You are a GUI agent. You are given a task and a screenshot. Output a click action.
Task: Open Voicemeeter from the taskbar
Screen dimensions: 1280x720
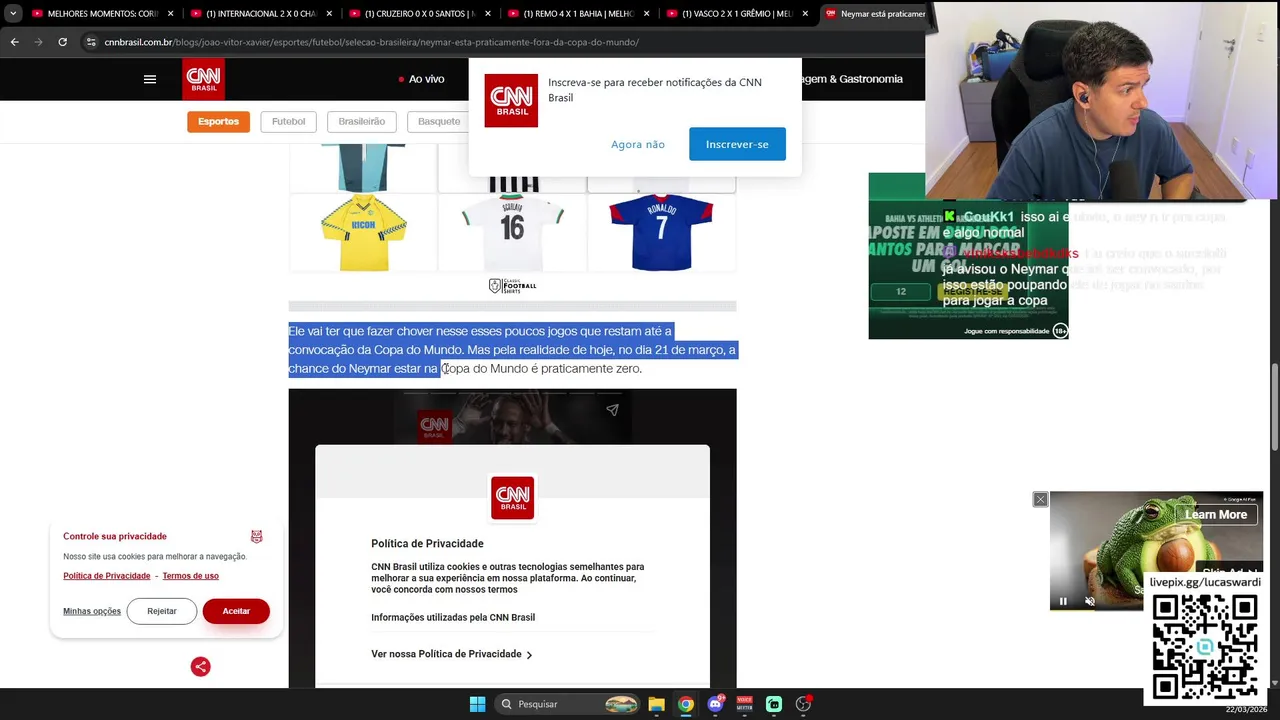click(x=744, y=704)
